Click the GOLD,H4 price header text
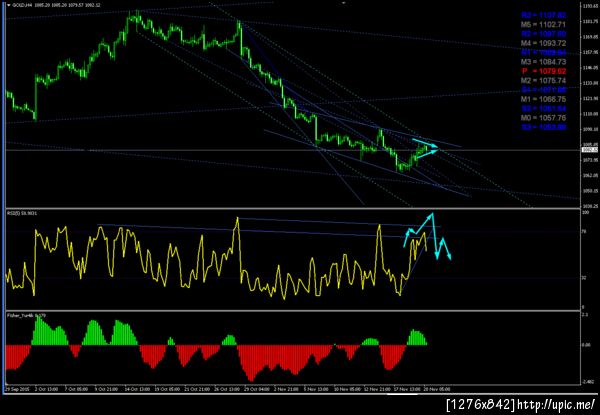This screenshot has height=415, width=600. (x=56, y=5)
